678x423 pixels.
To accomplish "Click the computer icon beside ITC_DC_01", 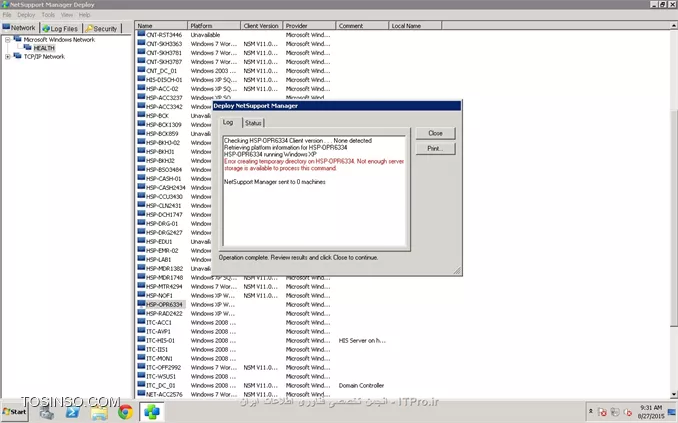I will [x=141, y=385].
